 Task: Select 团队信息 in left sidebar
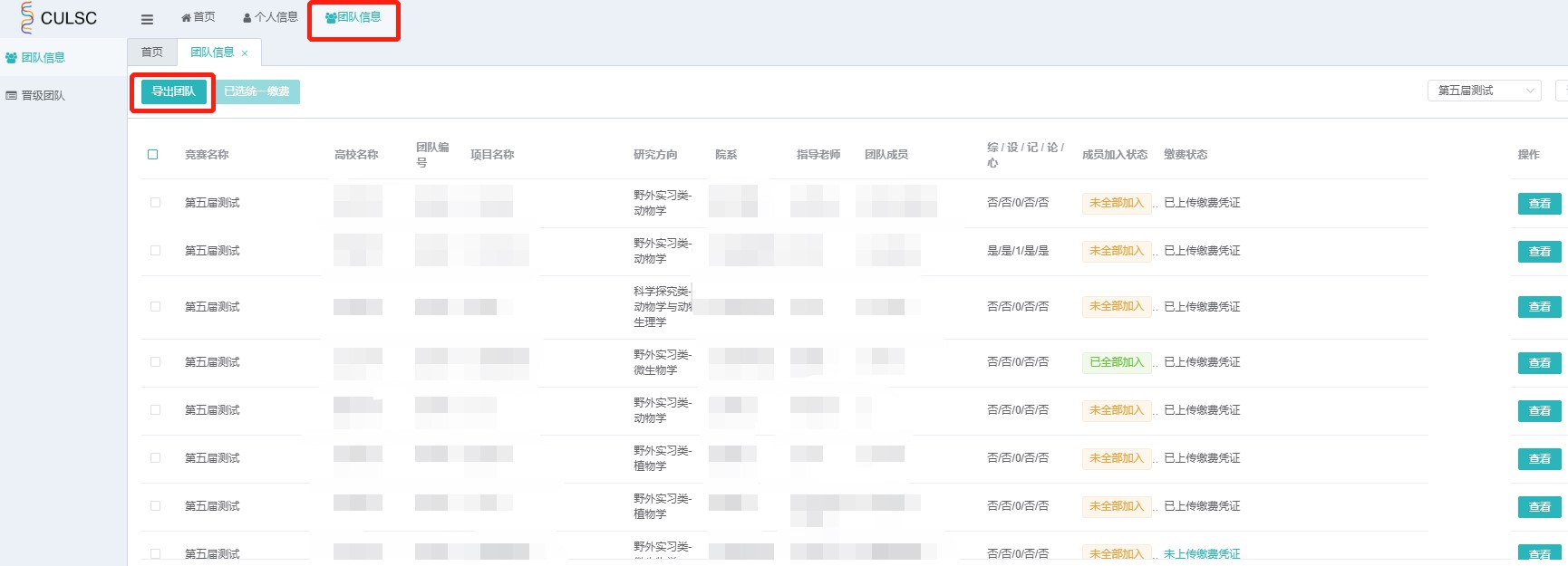(x=43, y=58)
